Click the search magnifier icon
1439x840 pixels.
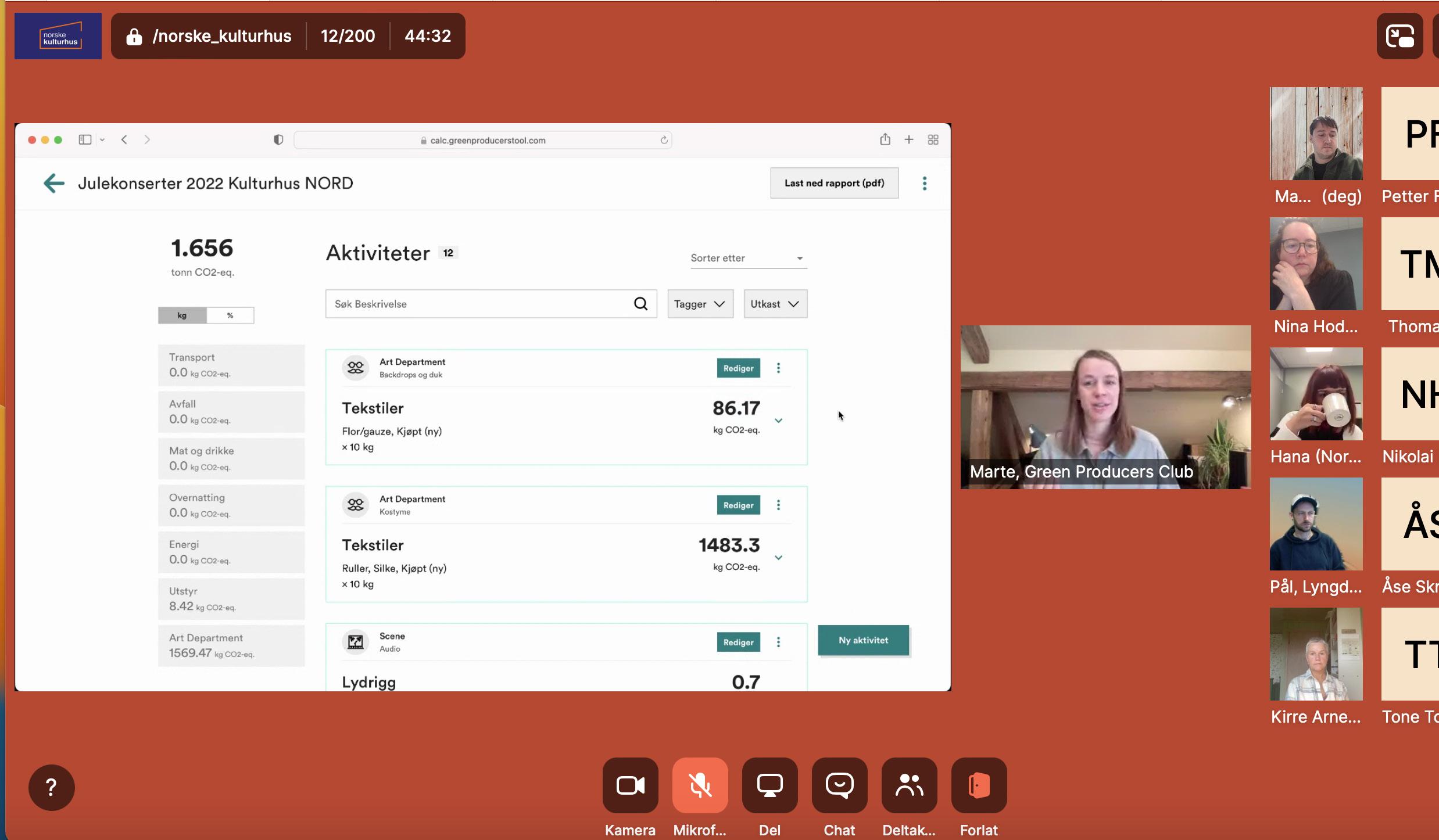(640, 304)
